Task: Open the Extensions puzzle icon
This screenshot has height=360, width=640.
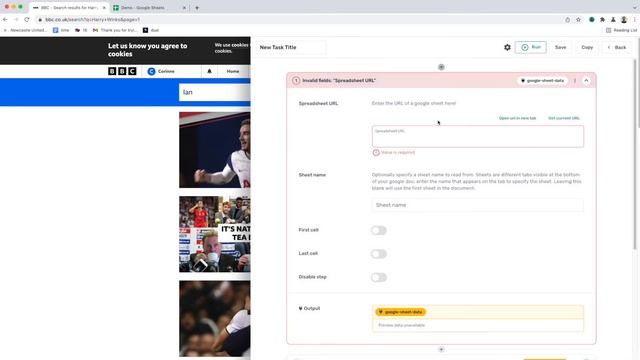Action: click(x=602, y=20)
